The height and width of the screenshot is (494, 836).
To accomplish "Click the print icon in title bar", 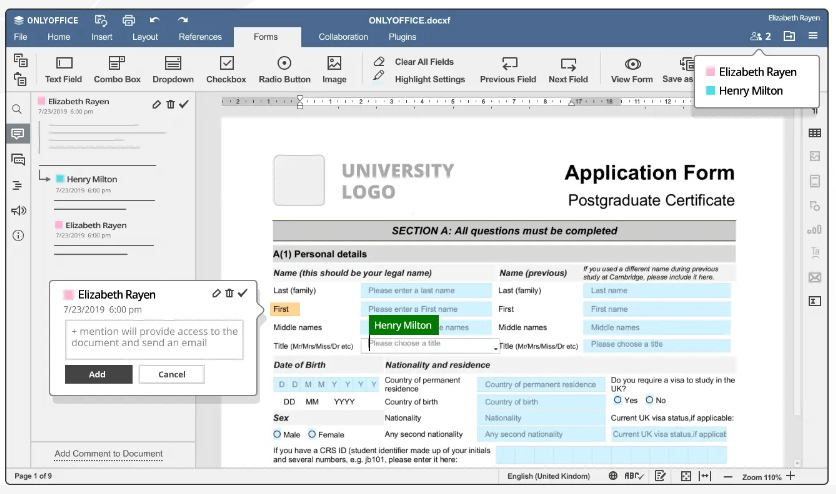I will (x=128, y=20).
